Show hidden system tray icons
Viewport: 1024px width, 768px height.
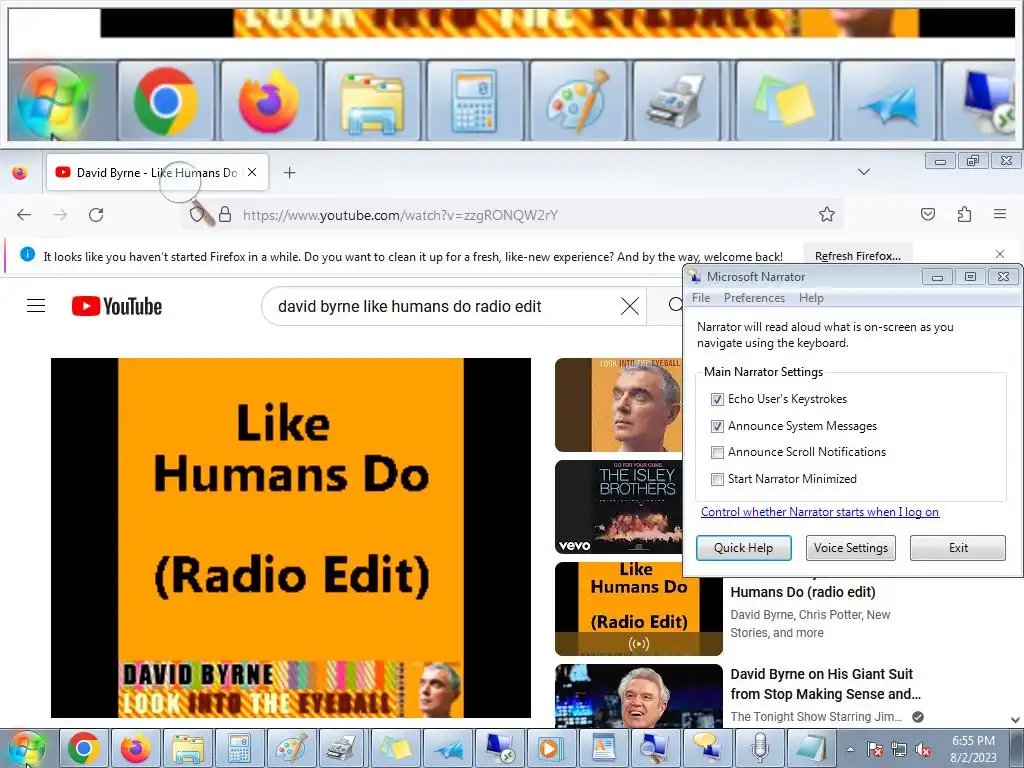[x=850, y=749]
